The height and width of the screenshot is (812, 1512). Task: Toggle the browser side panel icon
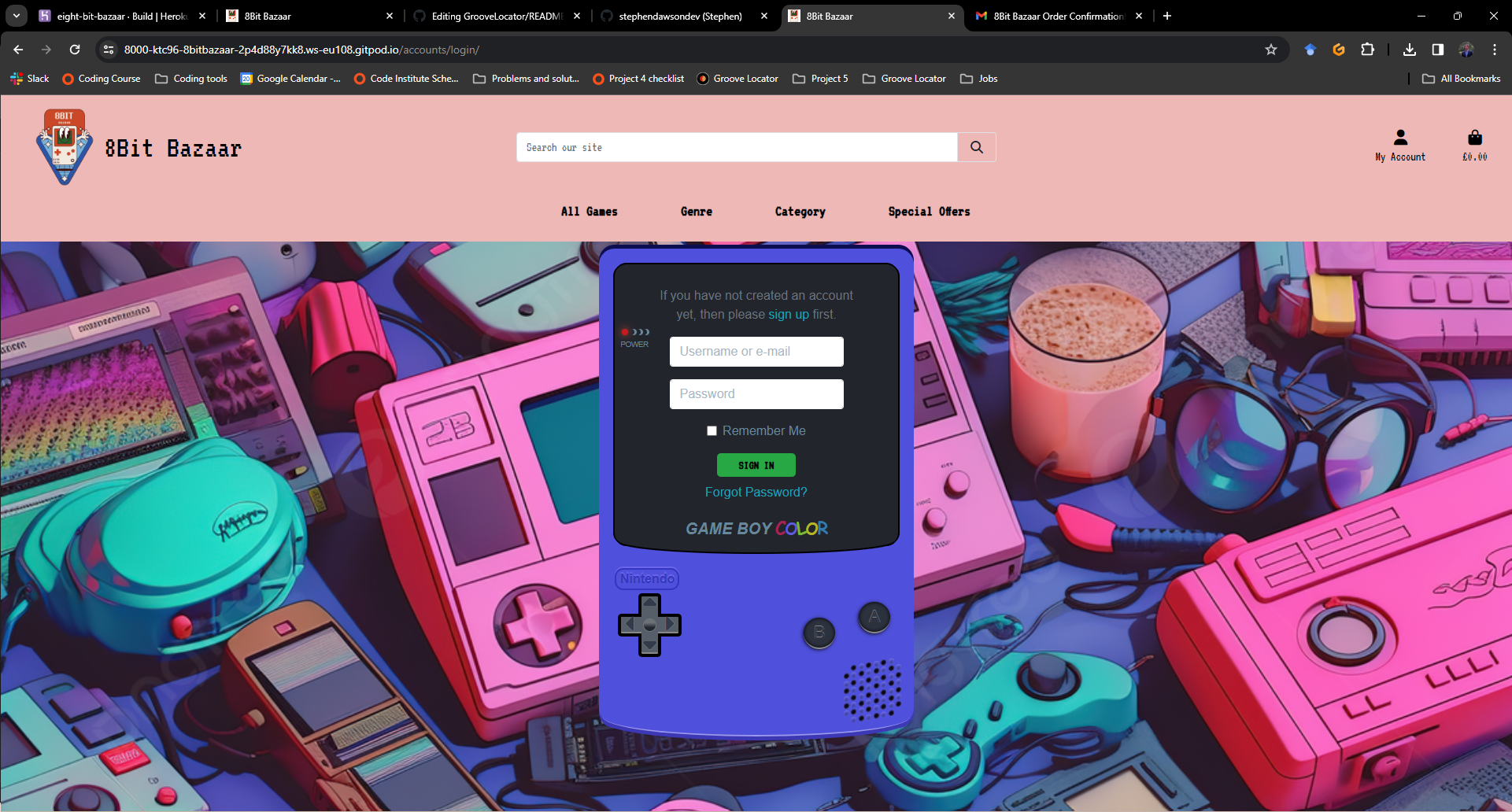(1438, 50)
